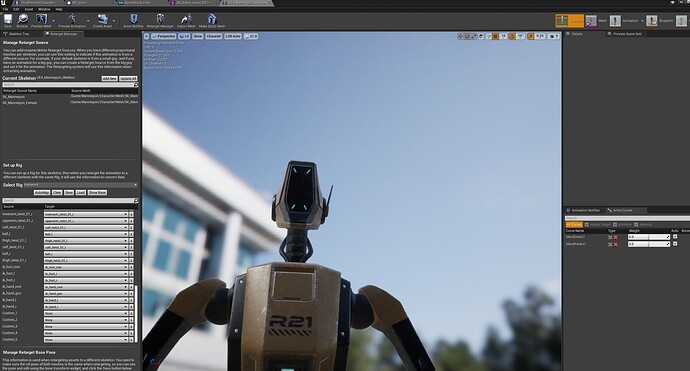Click the surface snapping icon in viewport

(488, 37)
